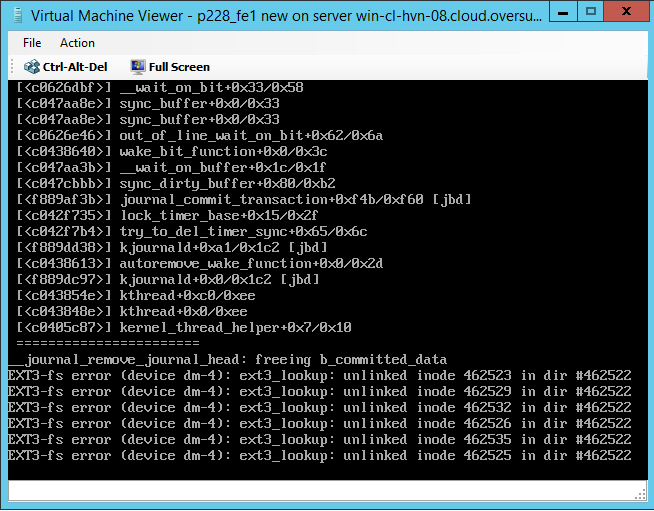Click 'out_of_line_wait_on_bit+0x62/0x6a' line
Screen dimensions: 654x511
(200, 136)
